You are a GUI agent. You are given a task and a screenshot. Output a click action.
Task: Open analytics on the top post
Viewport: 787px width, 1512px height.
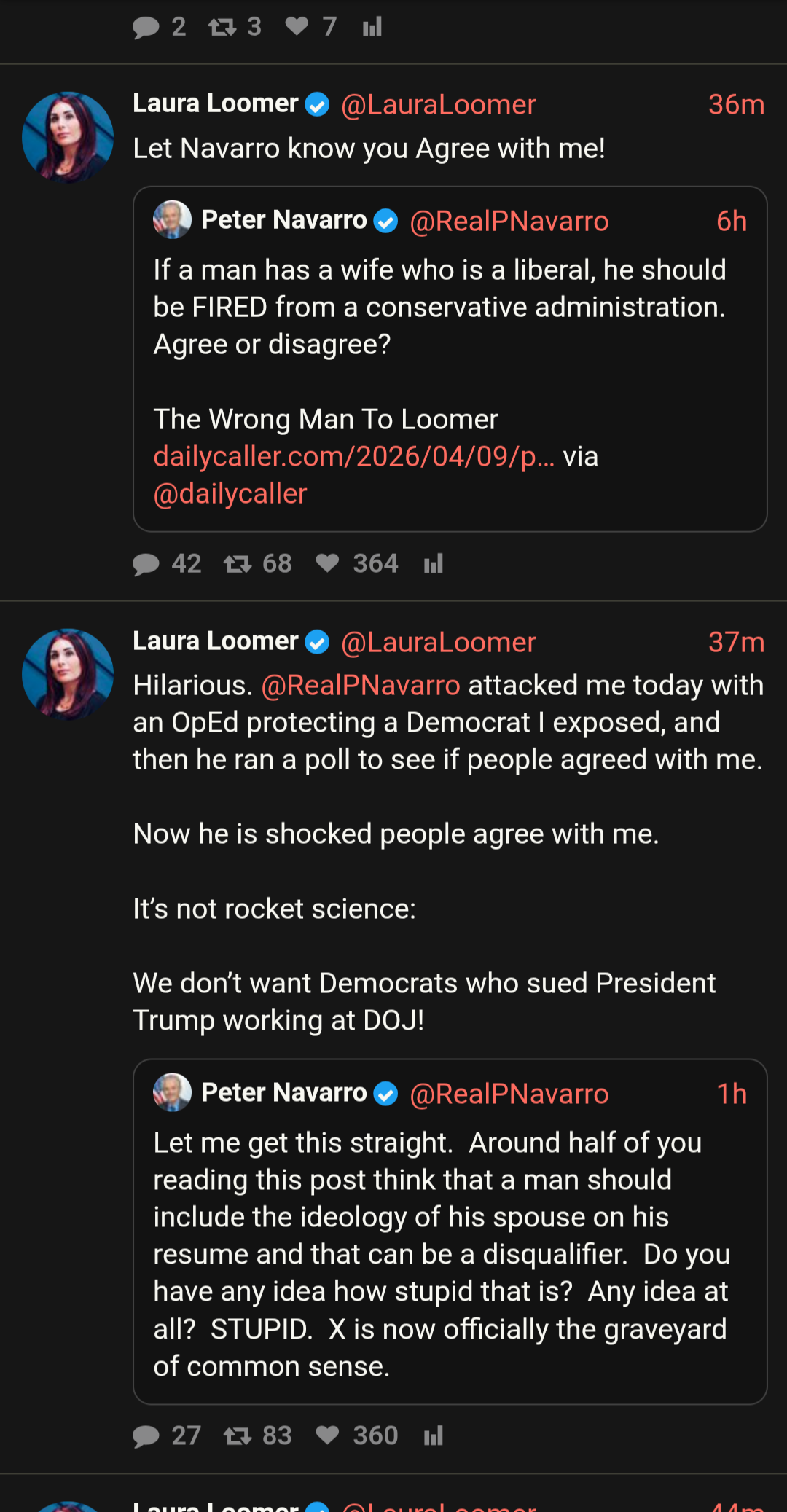[x=372, y=28]
